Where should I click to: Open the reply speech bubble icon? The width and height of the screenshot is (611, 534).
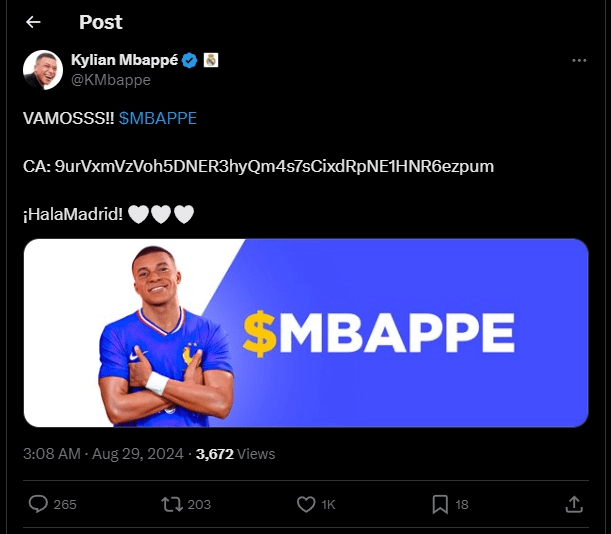click(38, 504)
